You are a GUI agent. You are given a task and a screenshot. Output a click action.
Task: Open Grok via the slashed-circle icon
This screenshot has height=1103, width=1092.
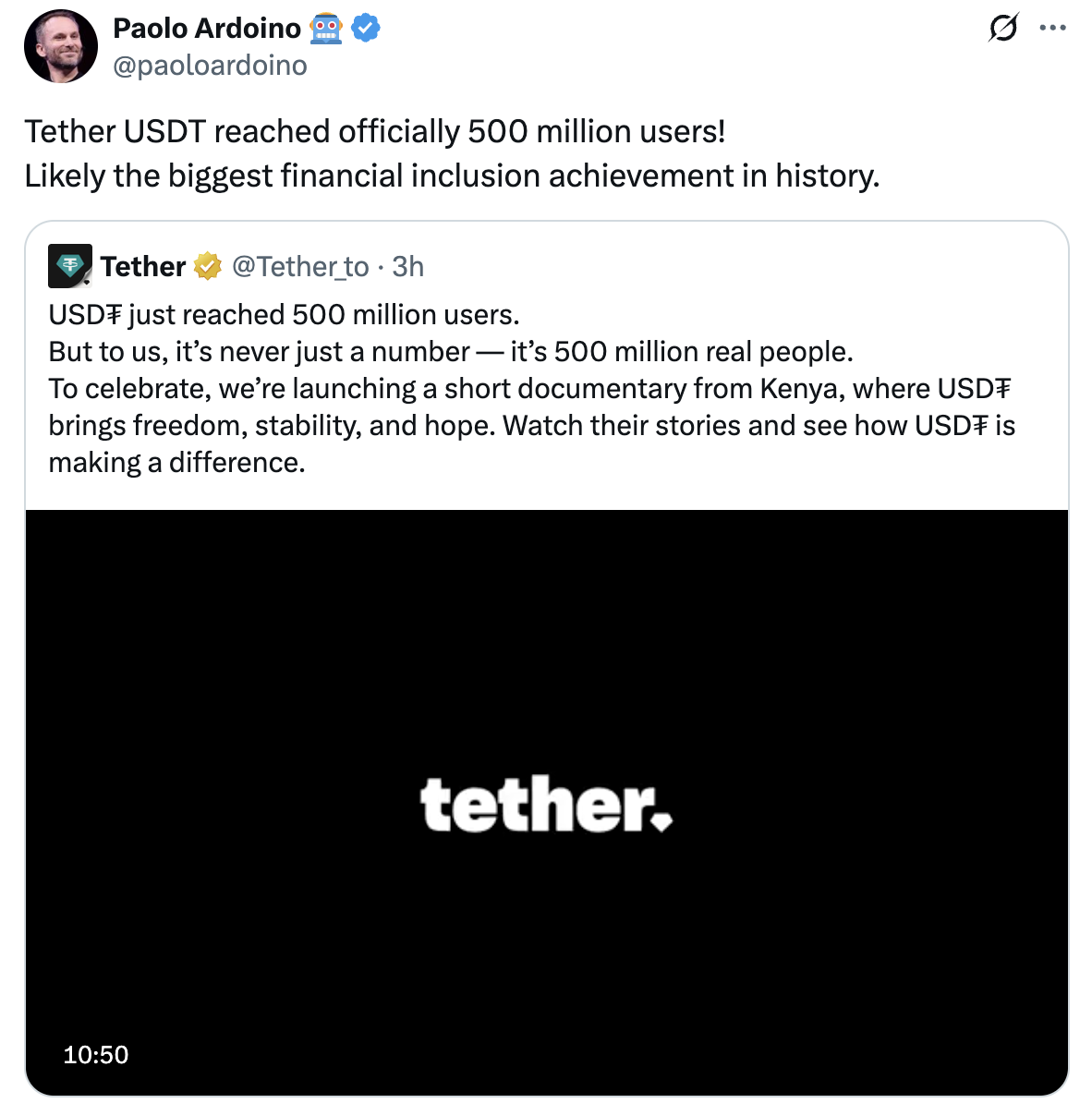point(1003,29)
